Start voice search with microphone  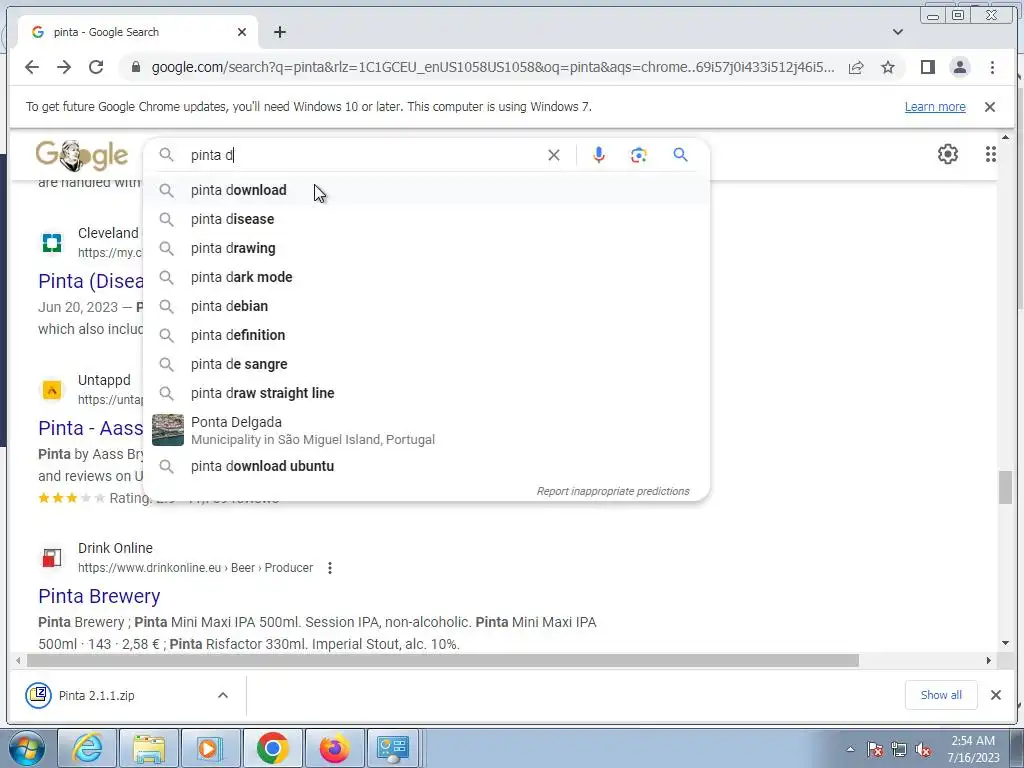point(598,155)
